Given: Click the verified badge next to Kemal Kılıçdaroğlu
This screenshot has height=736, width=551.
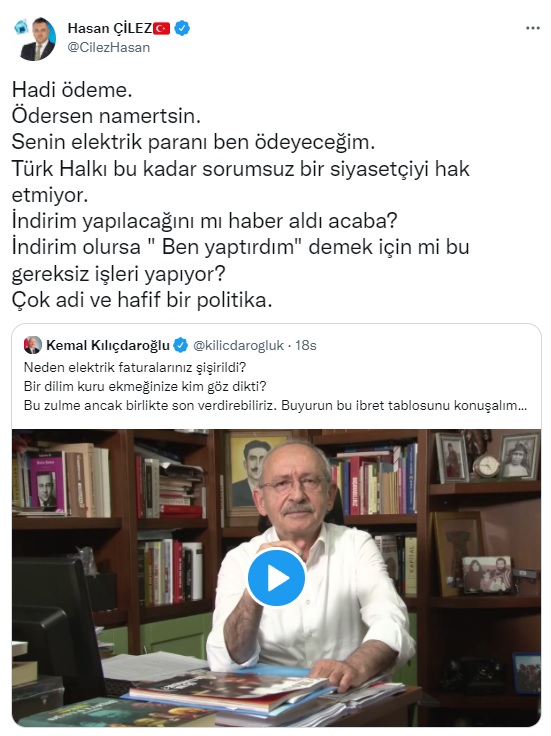Looking at the screenshot, I should coord(181,345).
